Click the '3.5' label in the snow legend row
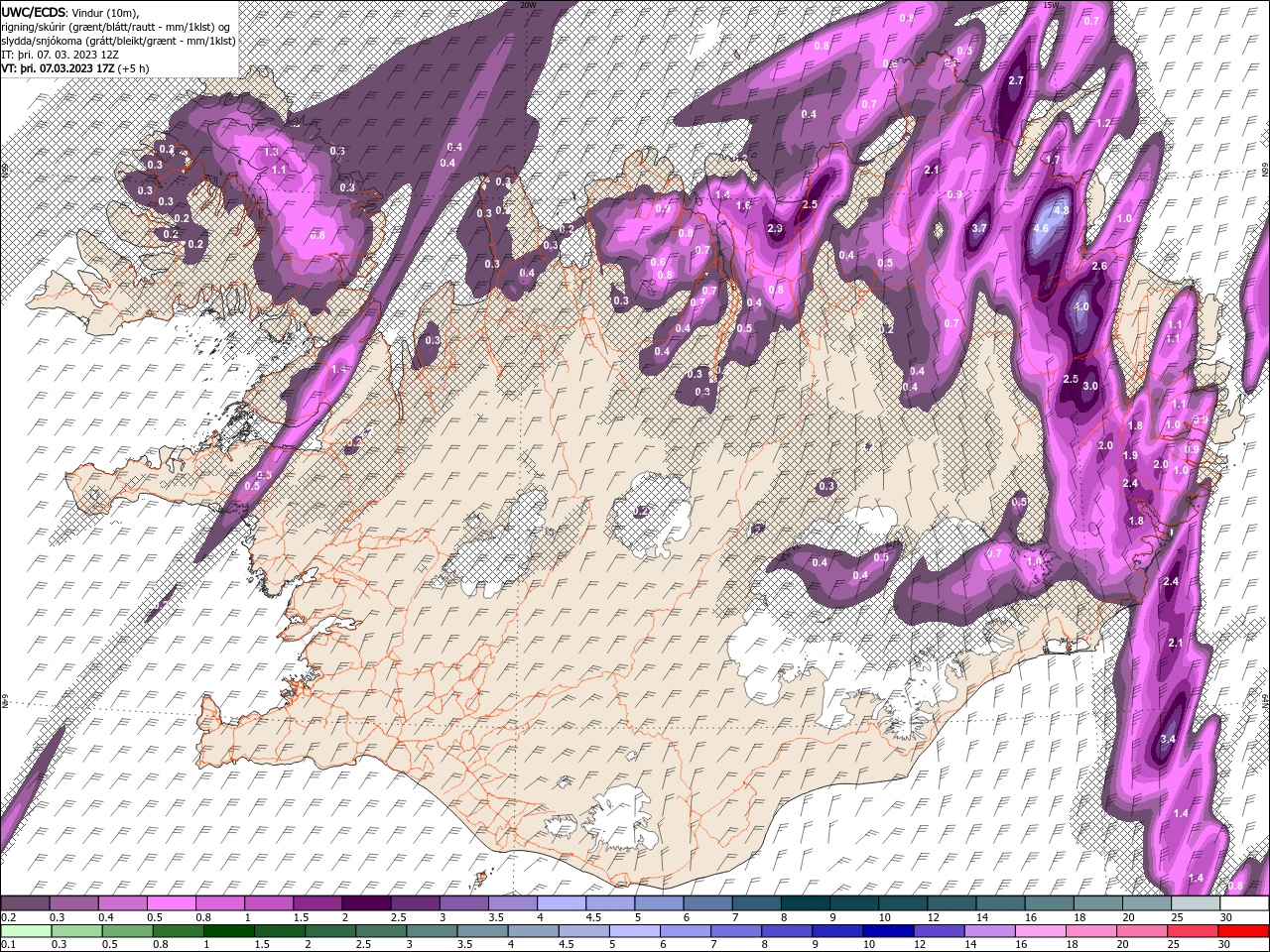 pyautogui.click(x=494, y=917)
